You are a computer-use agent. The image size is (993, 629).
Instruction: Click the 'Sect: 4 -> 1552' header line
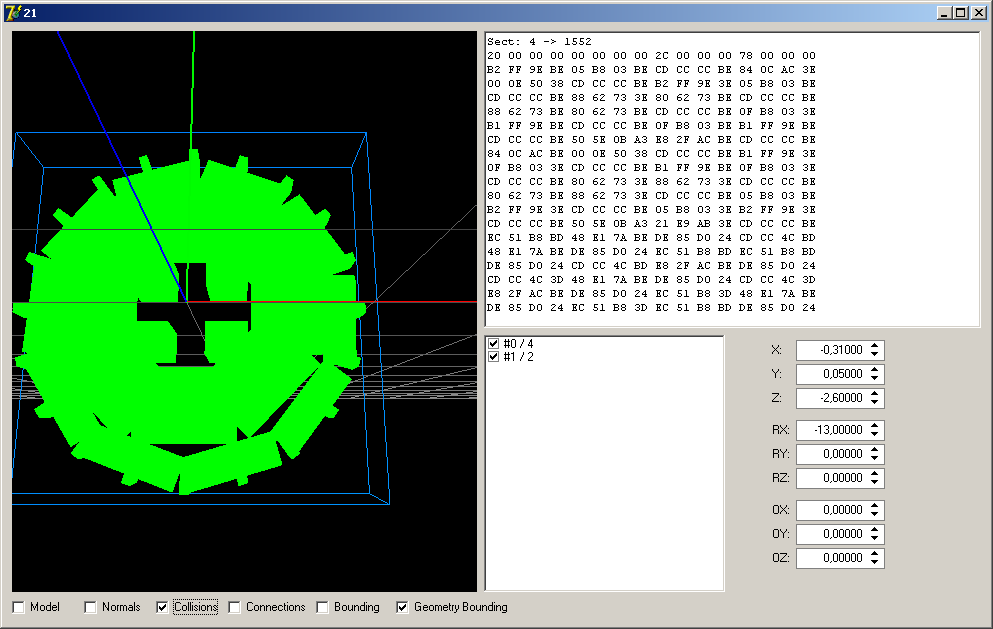(x=539, y=42)
